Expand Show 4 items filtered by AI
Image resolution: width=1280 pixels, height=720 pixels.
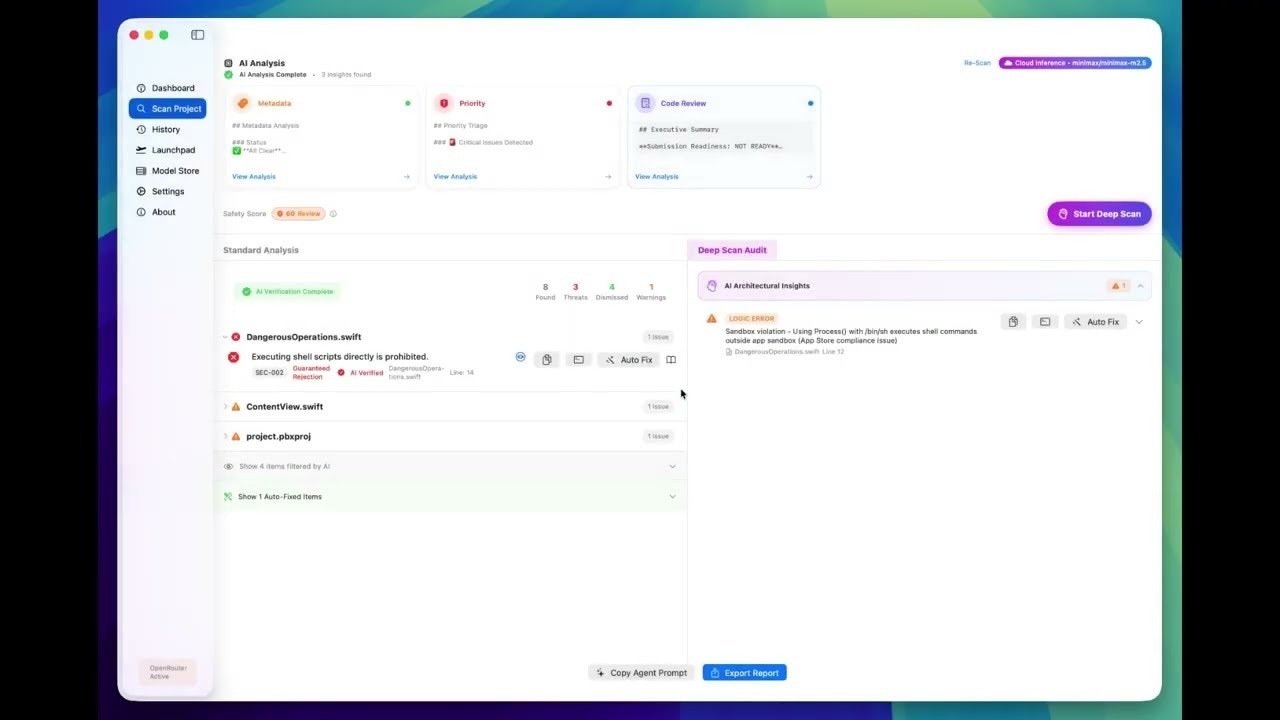(450, 466)
